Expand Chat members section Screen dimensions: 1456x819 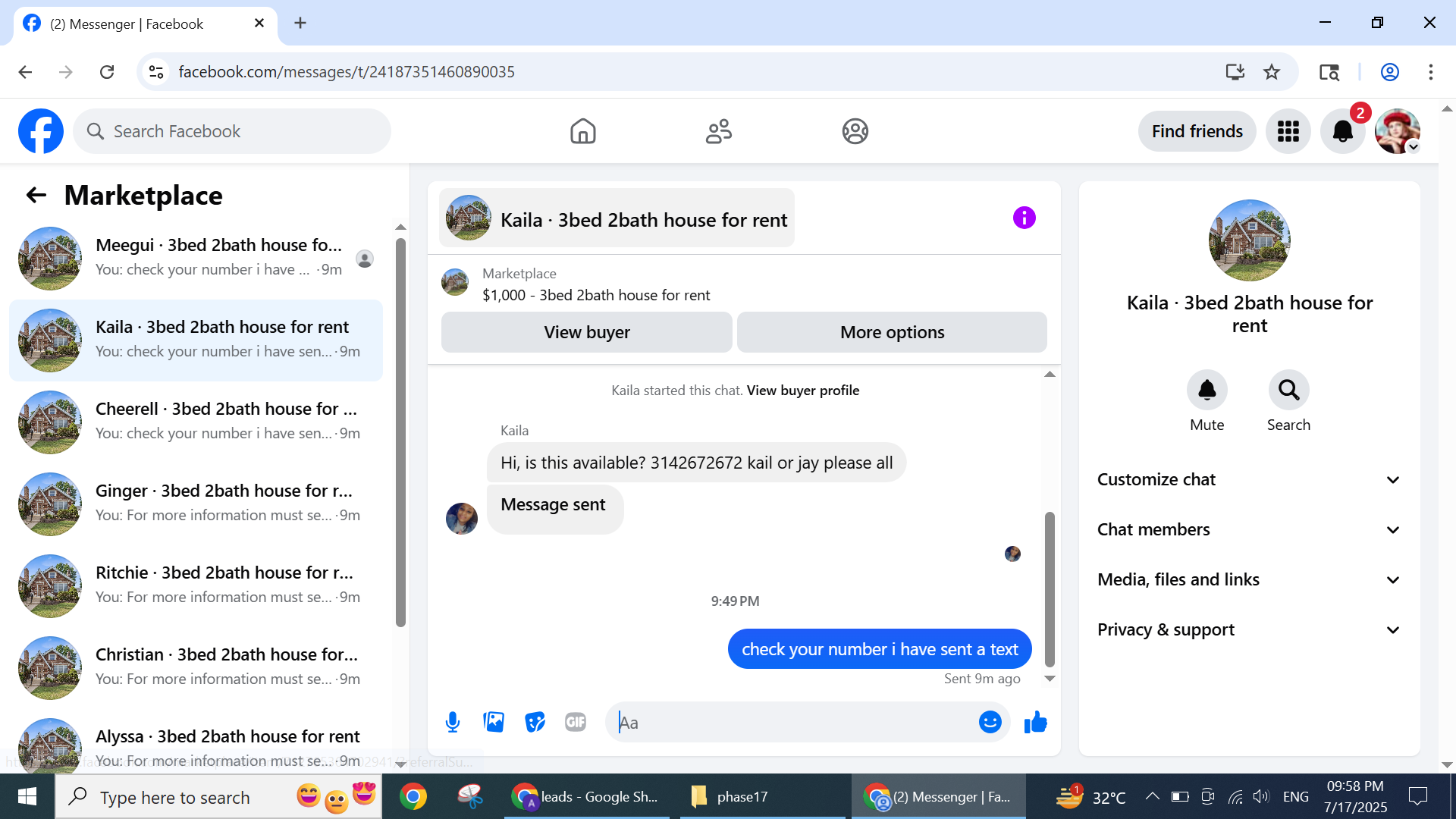tap(1249, 529)
